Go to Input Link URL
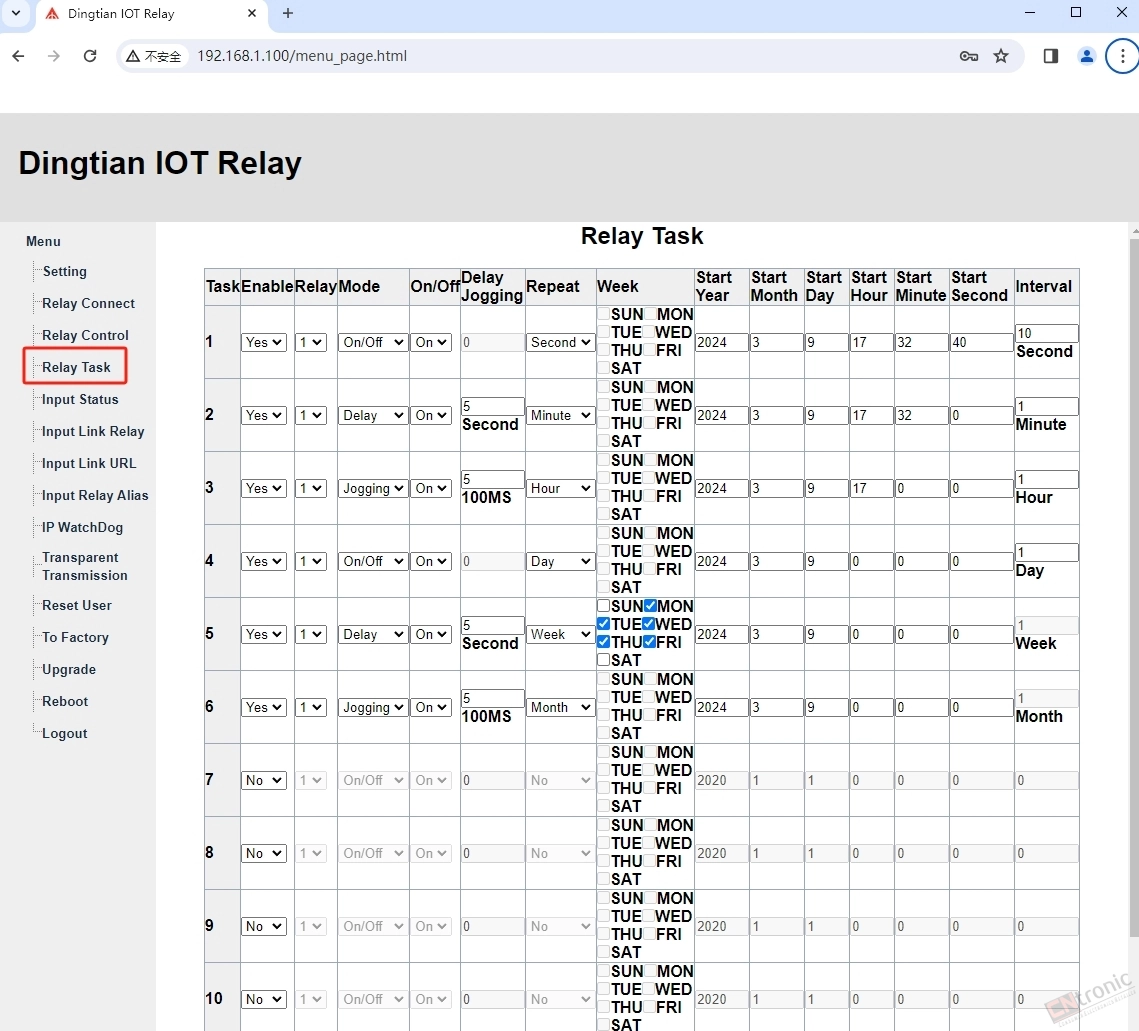The width and height of the screenshot is (1139, 1031). pos(89,463)
